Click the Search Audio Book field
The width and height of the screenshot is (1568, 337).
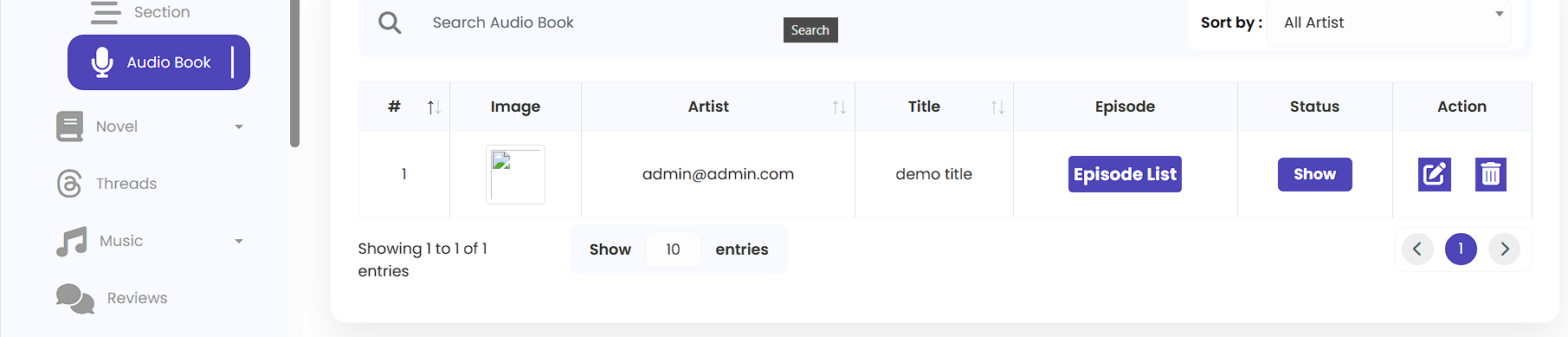tap(597, 23)
